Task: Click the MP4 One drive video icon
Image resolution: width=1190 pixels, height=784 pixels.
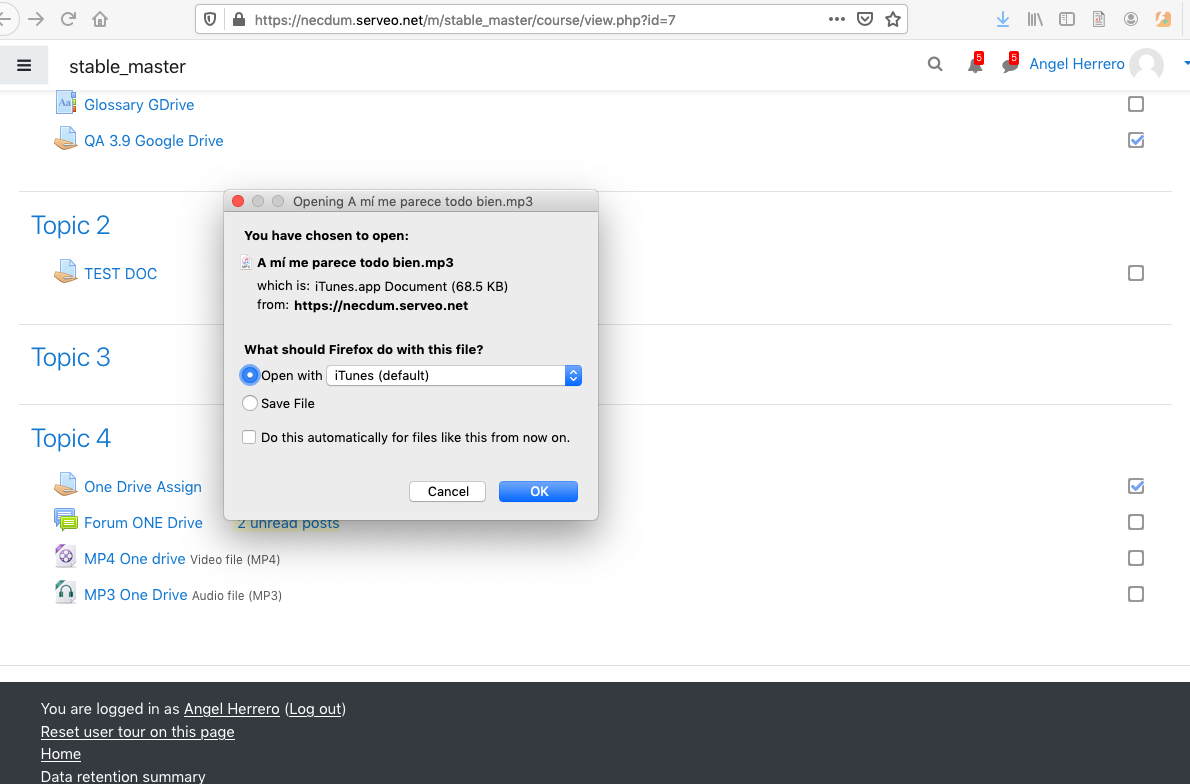Action: (x=66, y=556)
